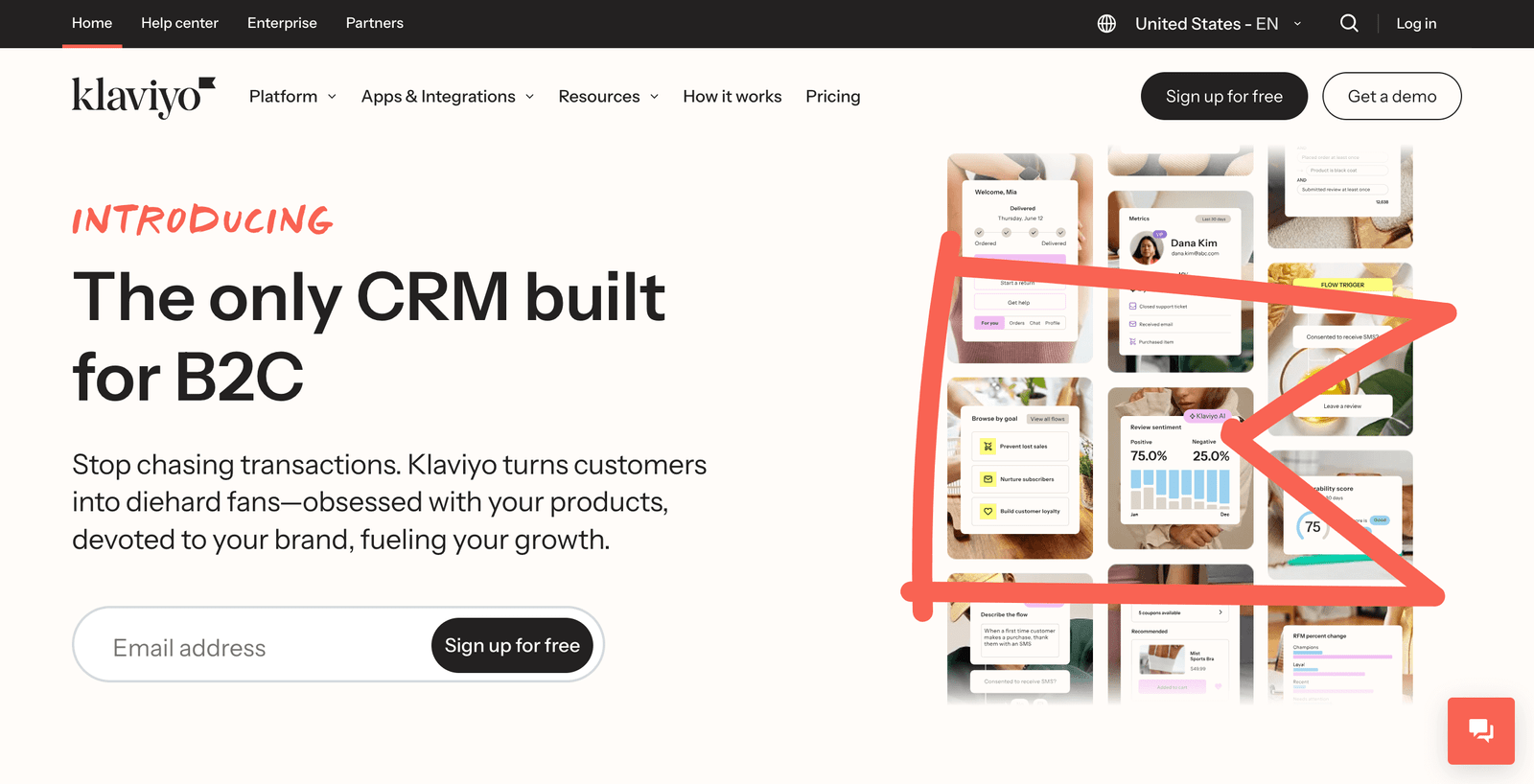
Task: Open the live chat bubble icon
Action: 1480,730
